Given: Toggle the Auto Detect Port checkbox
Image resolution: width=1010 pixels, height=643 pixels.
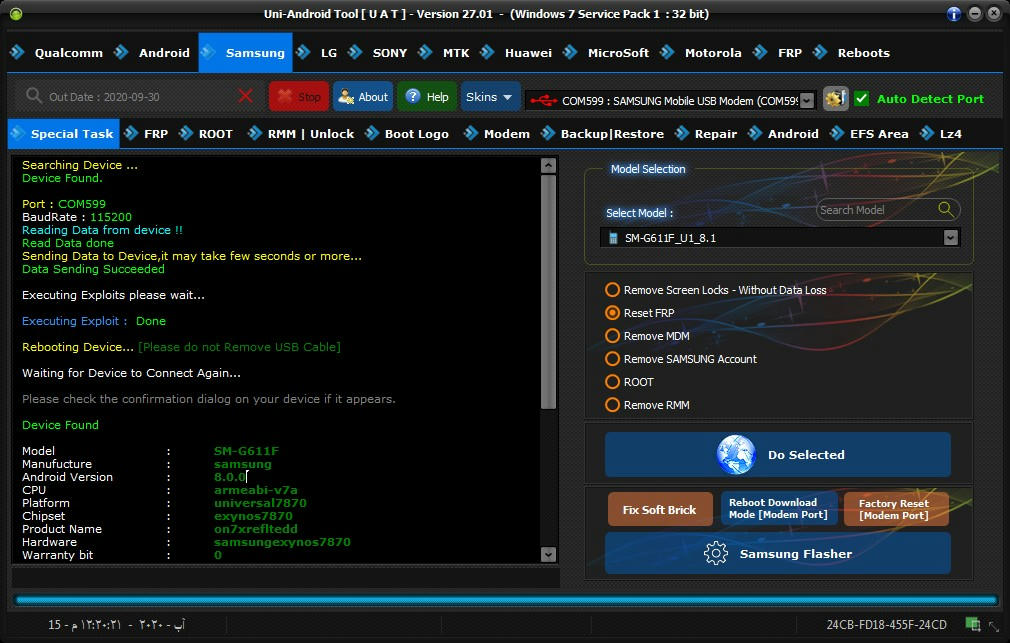Looking at the screenshot, I should click(861, 99).
